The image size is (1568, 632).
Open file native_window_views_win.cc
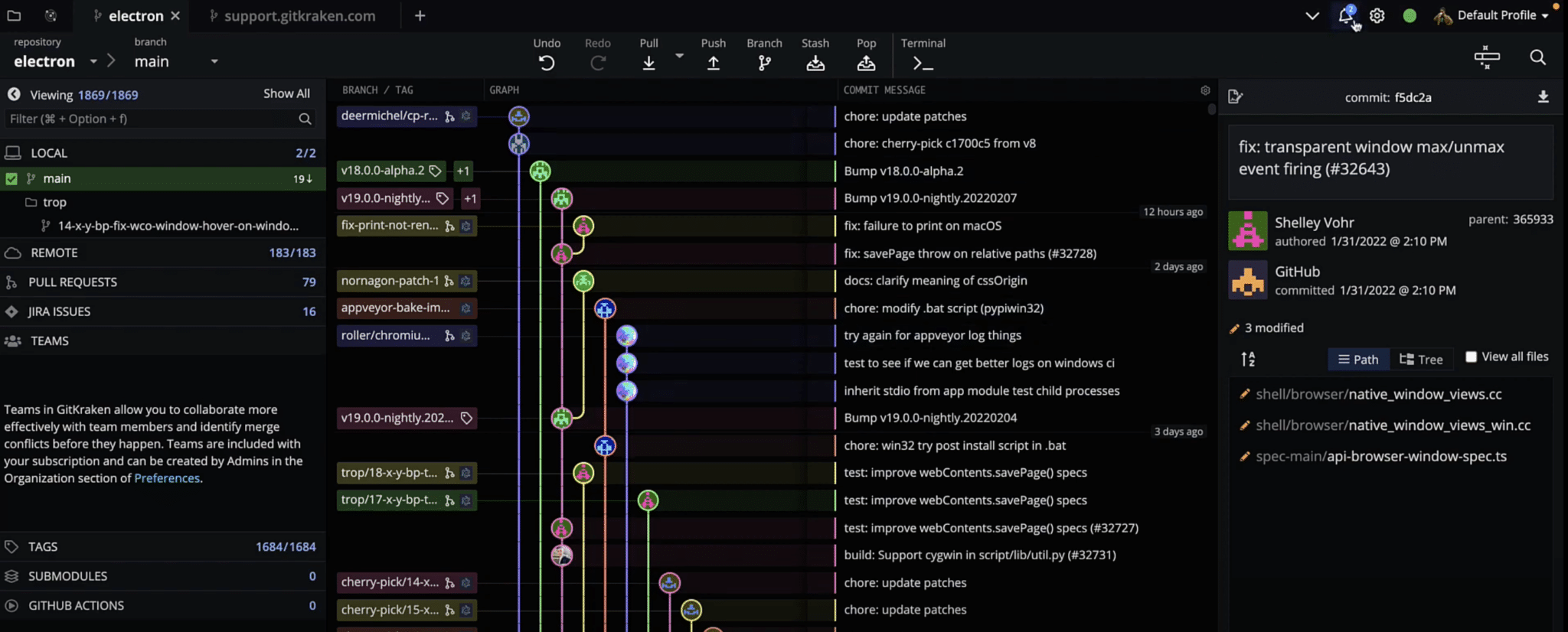pos(1393,425)
